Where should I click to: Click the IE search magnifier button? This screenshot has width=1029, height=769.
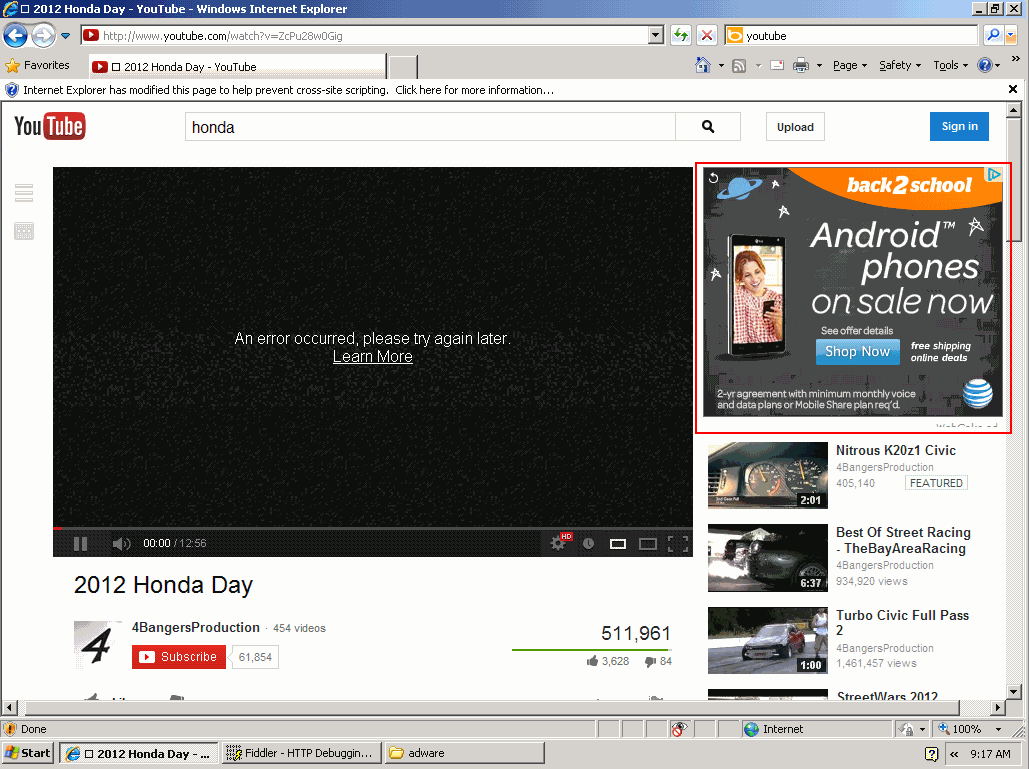(x=994, y=35)
